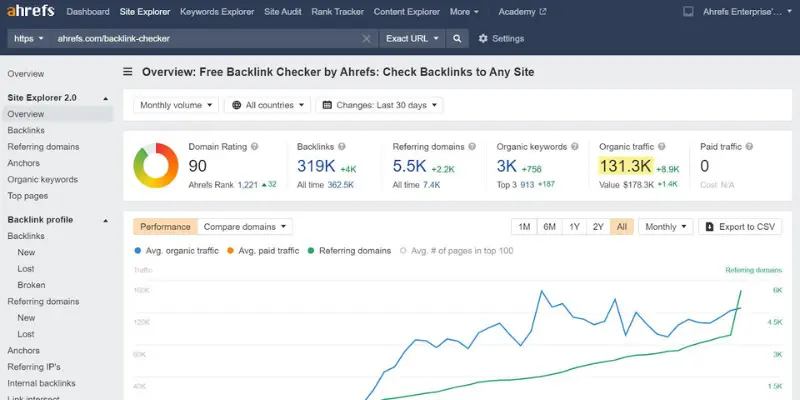Open Top pages in sidebar
Screen dimensions: 800x400
pos(28,196)
